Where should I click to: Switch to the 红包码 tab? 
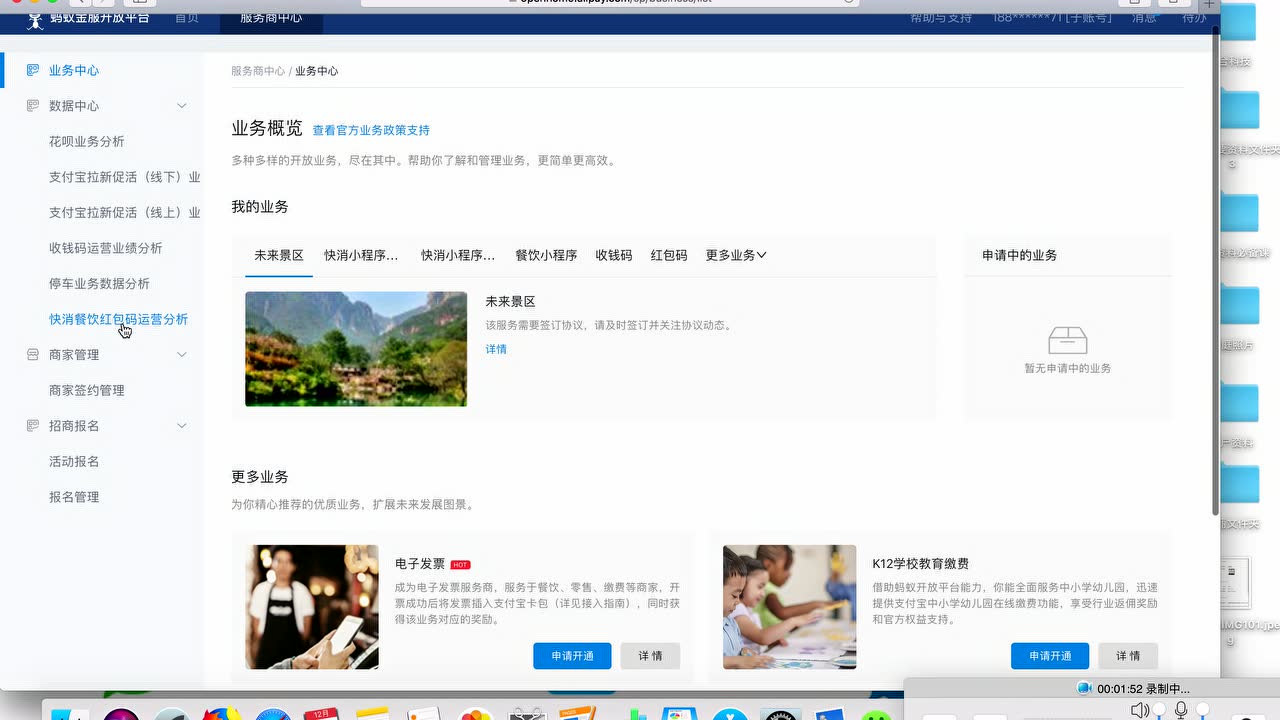669,255
